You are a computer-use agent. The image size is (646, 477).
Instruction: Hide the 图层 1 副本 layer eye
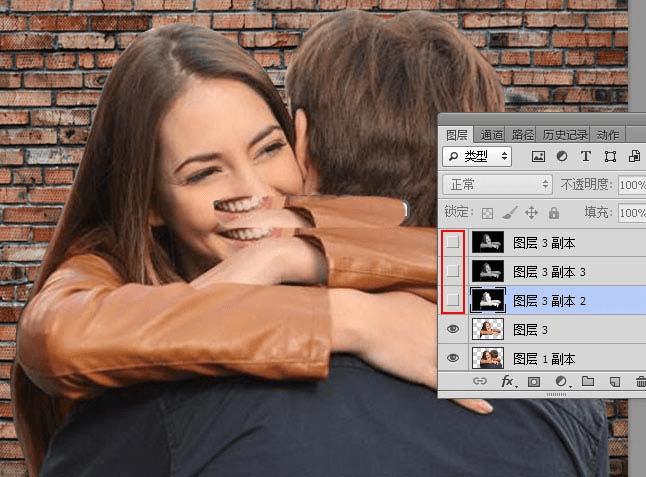[x=453, y=358]
